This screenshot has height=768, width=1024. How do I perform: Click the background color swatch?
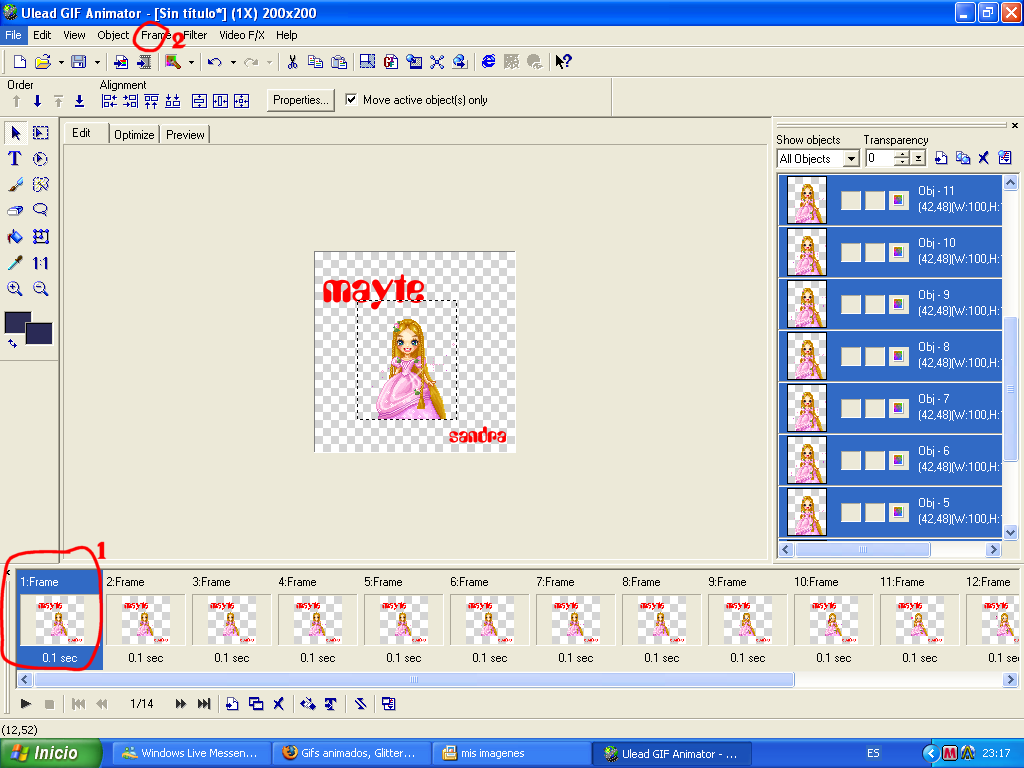40,334
